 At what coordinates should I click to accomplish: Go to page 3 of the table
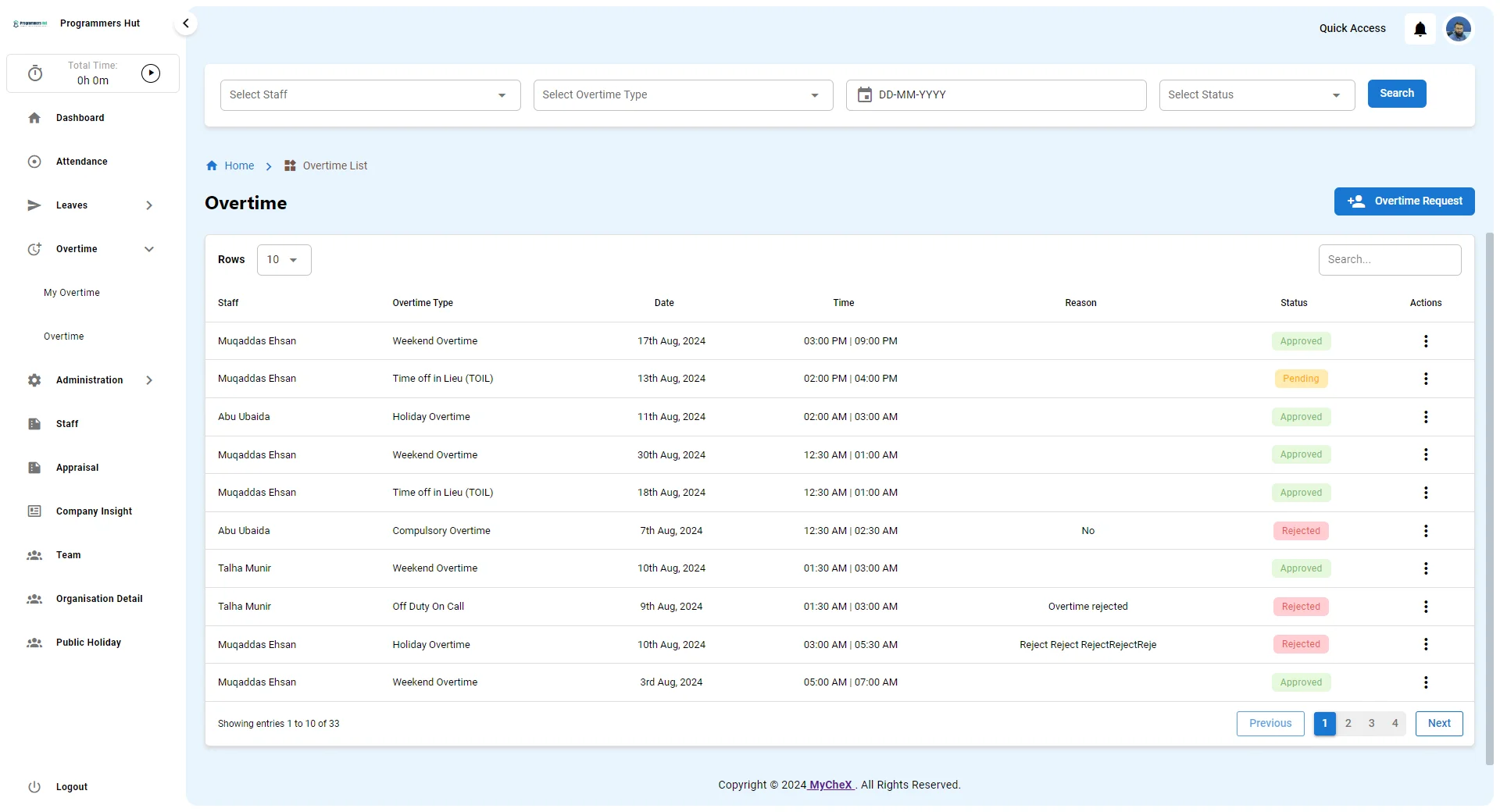click(1371, 723)
